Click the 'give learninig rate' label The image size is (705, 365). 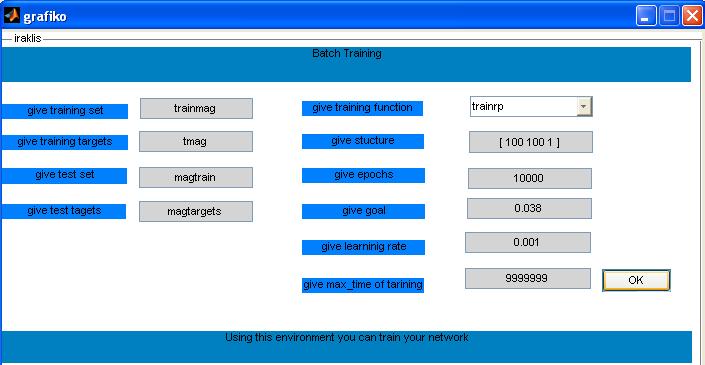tap(363, 247)
